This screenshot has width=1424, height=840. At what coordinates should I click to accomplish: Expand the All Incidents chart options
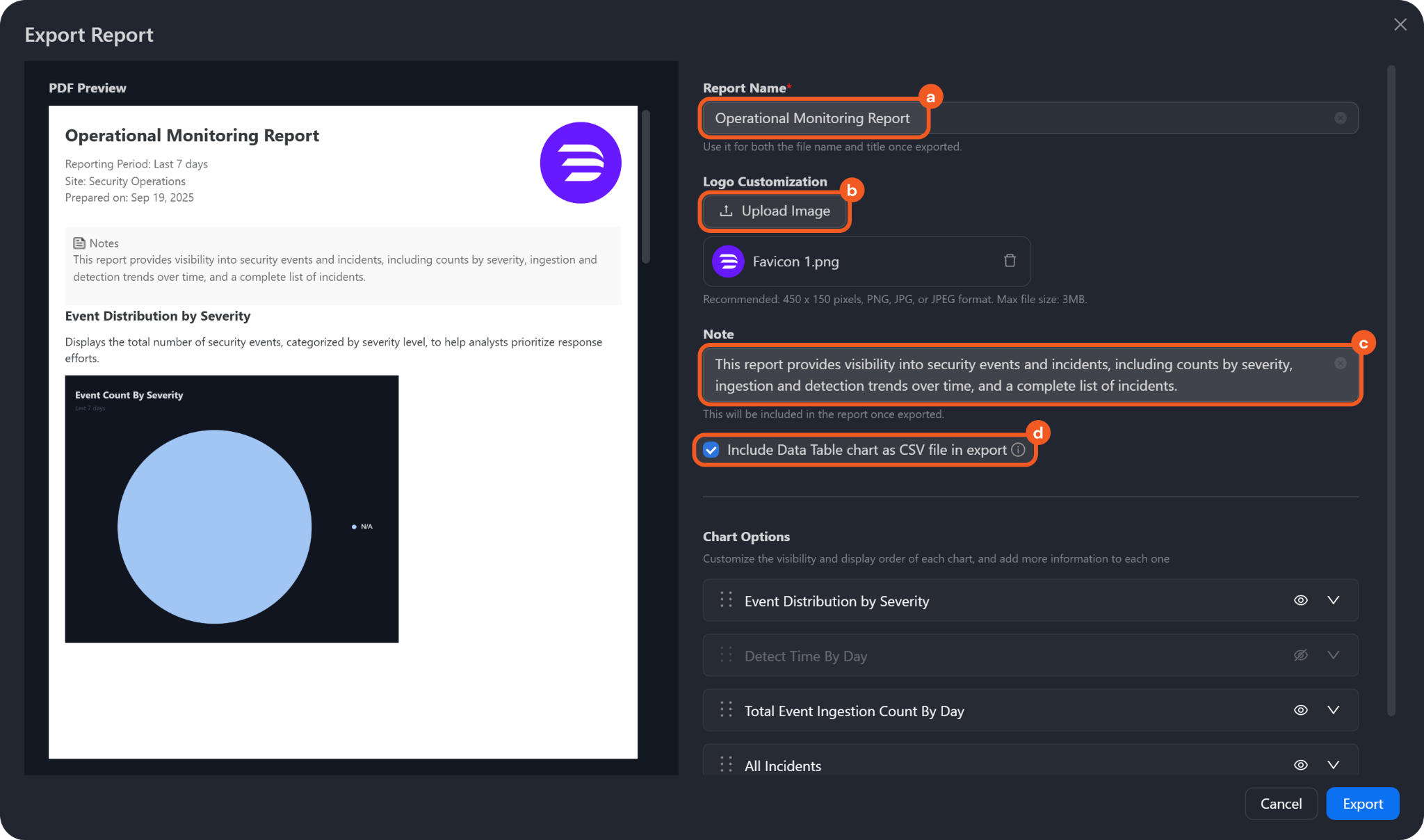tap(1333, 765)
